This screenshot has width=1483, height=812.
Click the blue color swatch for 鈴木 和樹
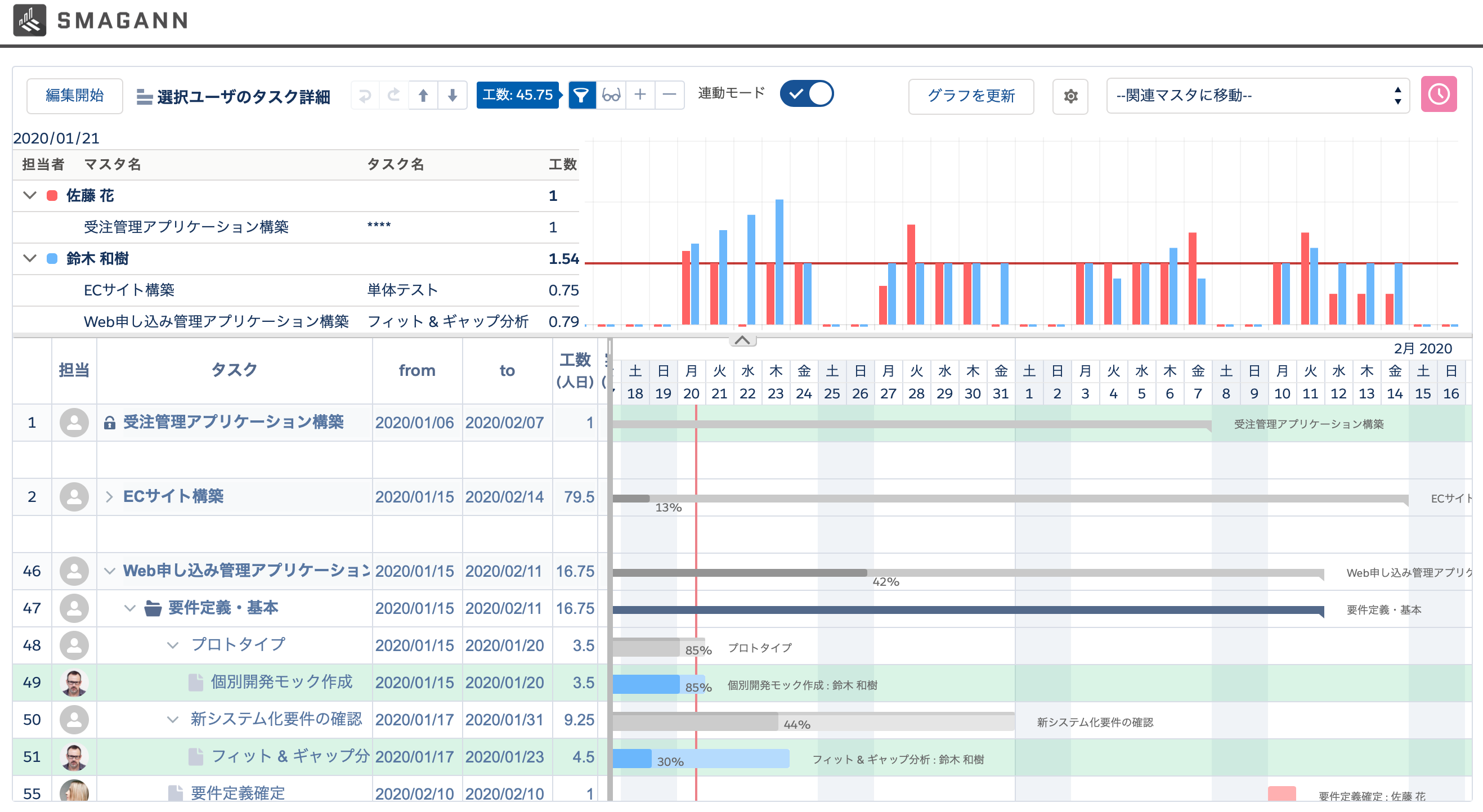coord(52,258)
